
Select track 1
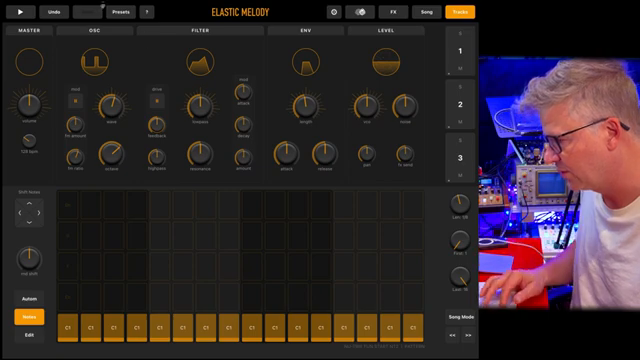tap(460, 51)
